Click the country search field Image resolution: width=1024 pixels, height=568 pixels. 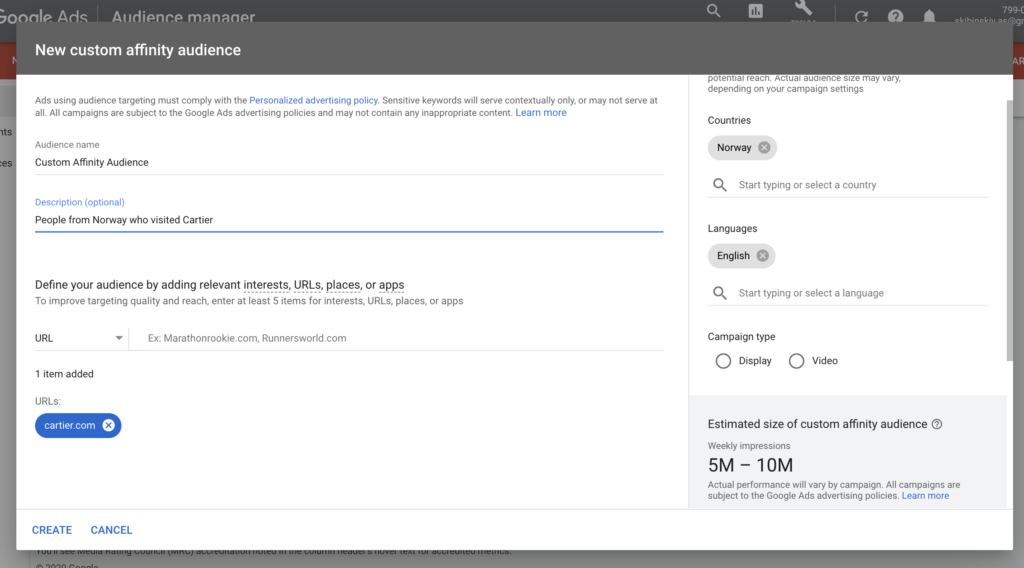(862, 185)
